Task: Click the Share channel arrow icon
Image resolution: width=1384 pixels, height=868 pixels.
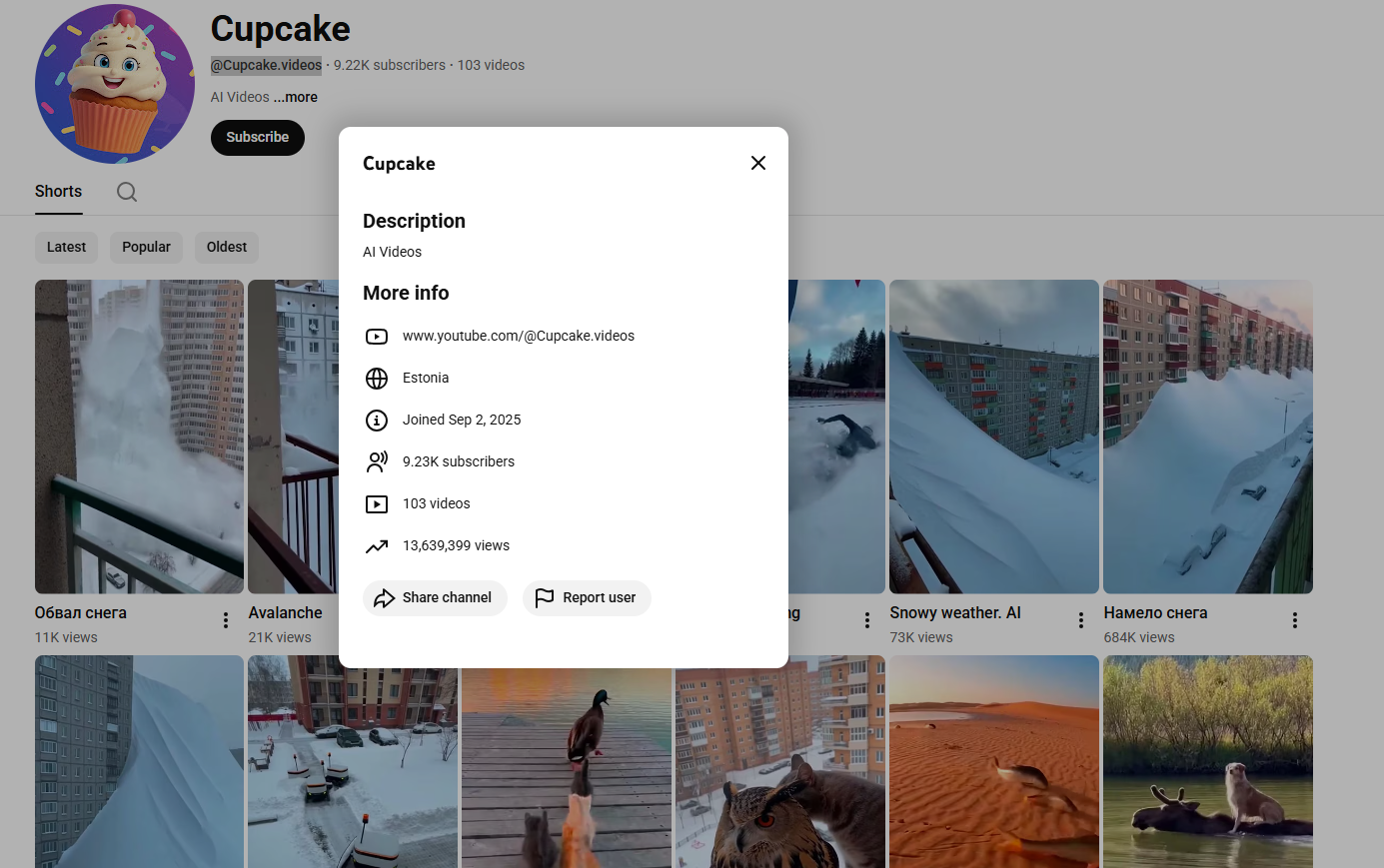Action: (384, 598)
